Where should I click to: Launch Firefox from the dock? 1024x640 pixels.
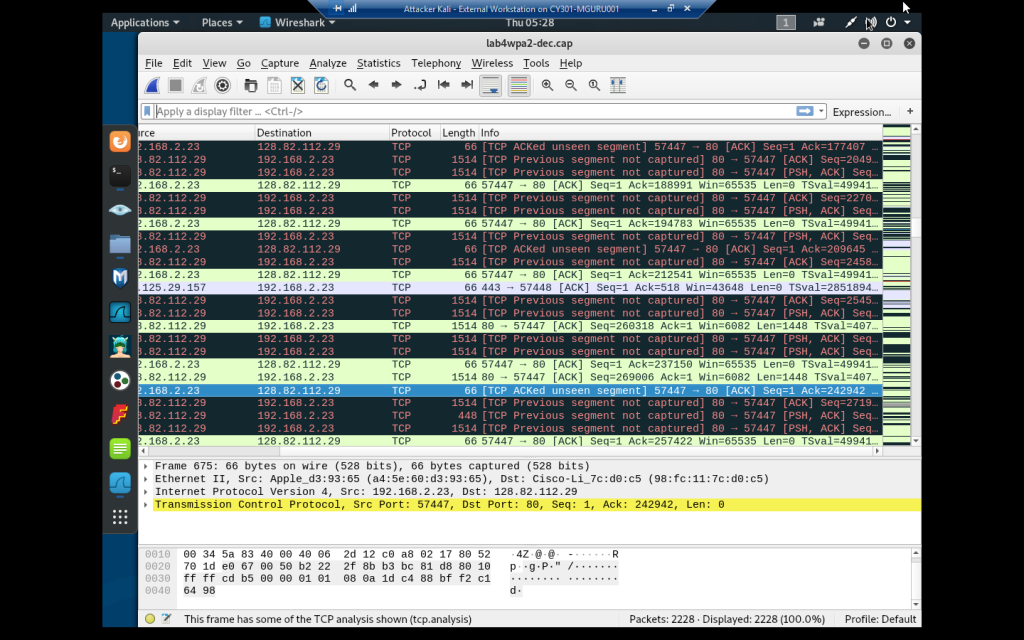point(120,142)
